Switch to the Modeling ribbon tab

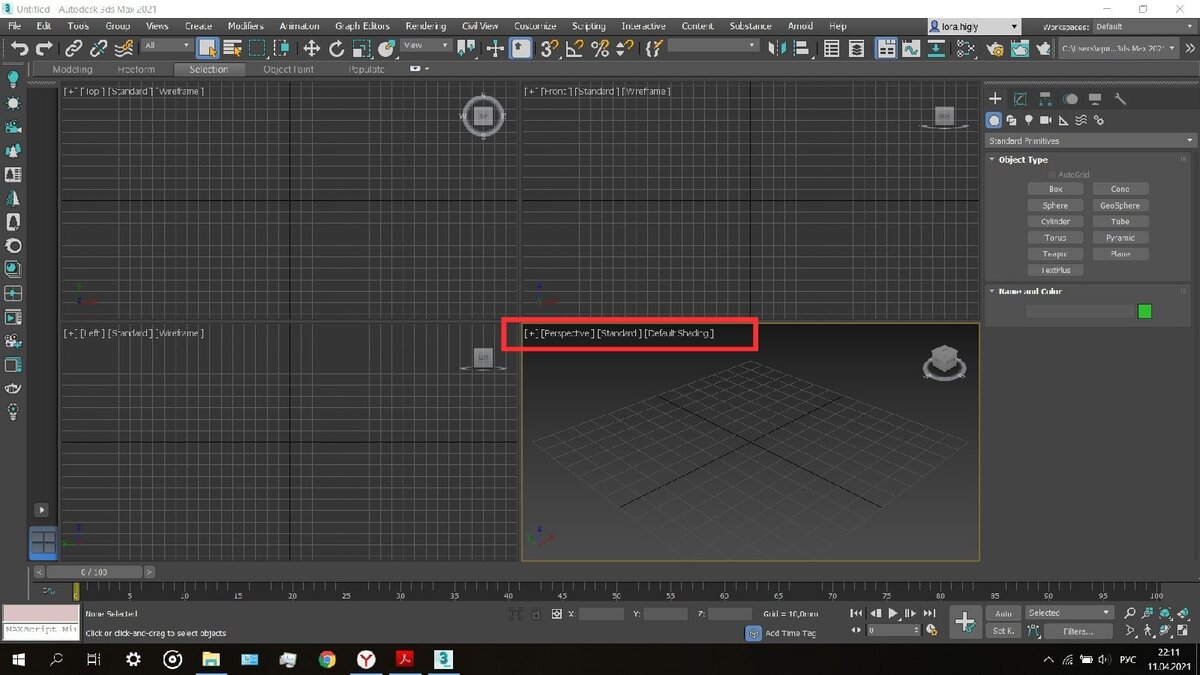click(72, 69)
